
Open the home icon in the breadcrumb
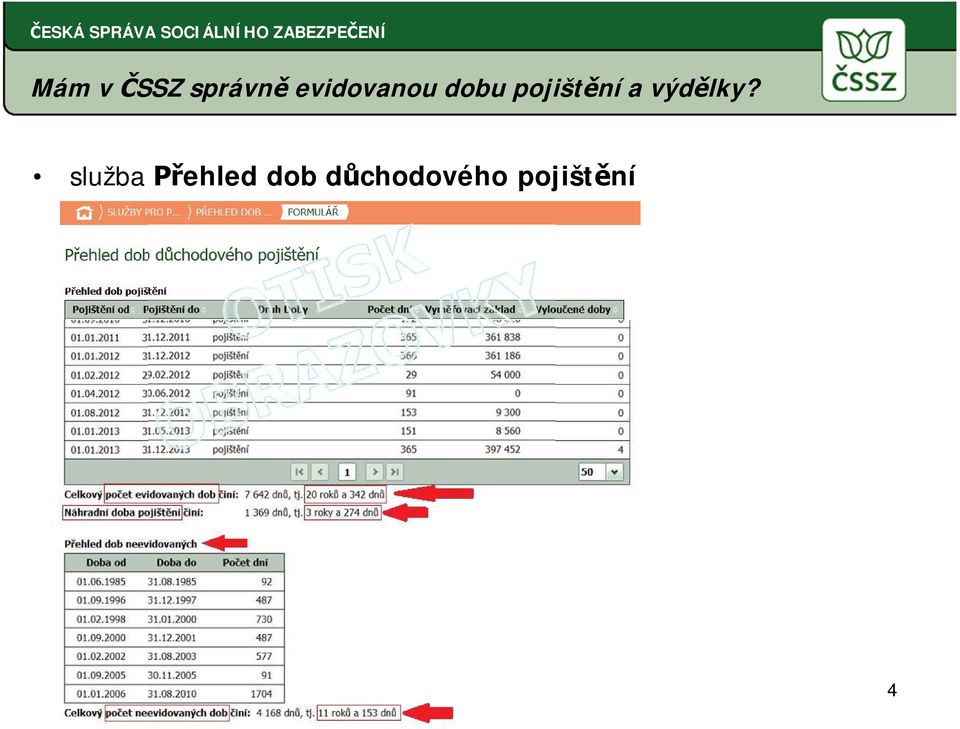pos(84,212)
